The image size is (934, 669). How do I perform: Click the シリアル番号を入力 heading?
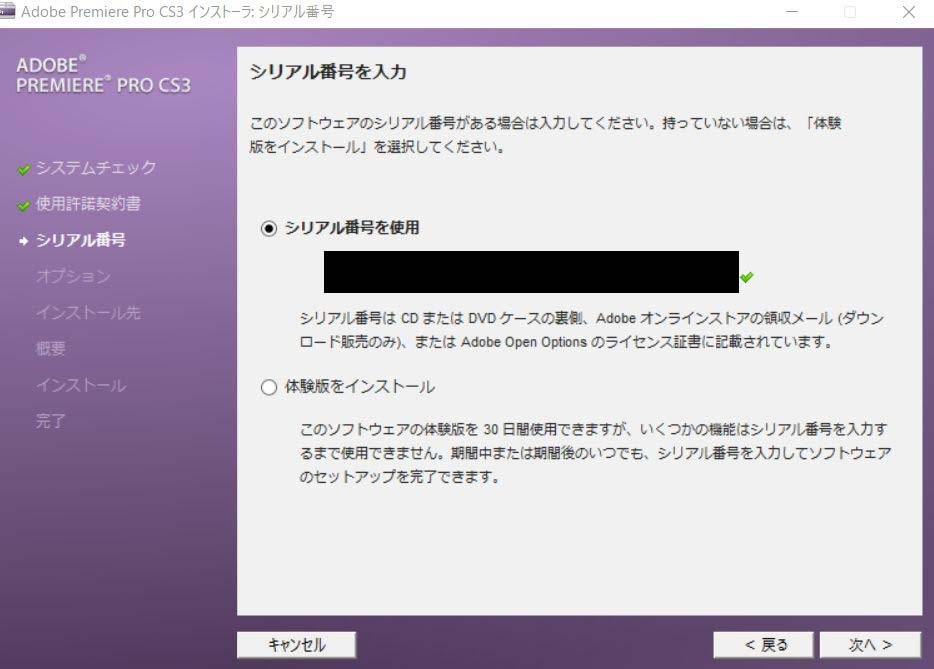328,72
